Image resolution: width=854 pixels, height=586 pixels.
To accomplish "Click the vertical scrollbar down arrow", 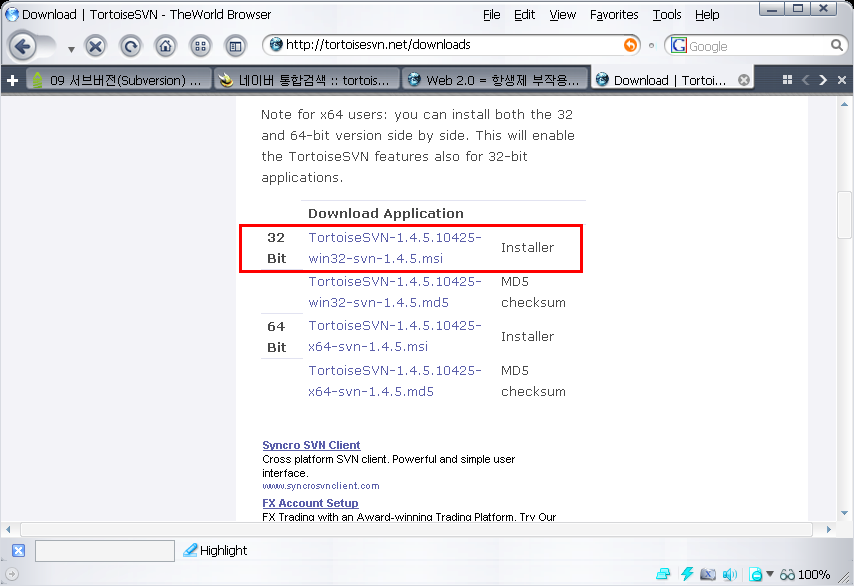I will (844, 513).
